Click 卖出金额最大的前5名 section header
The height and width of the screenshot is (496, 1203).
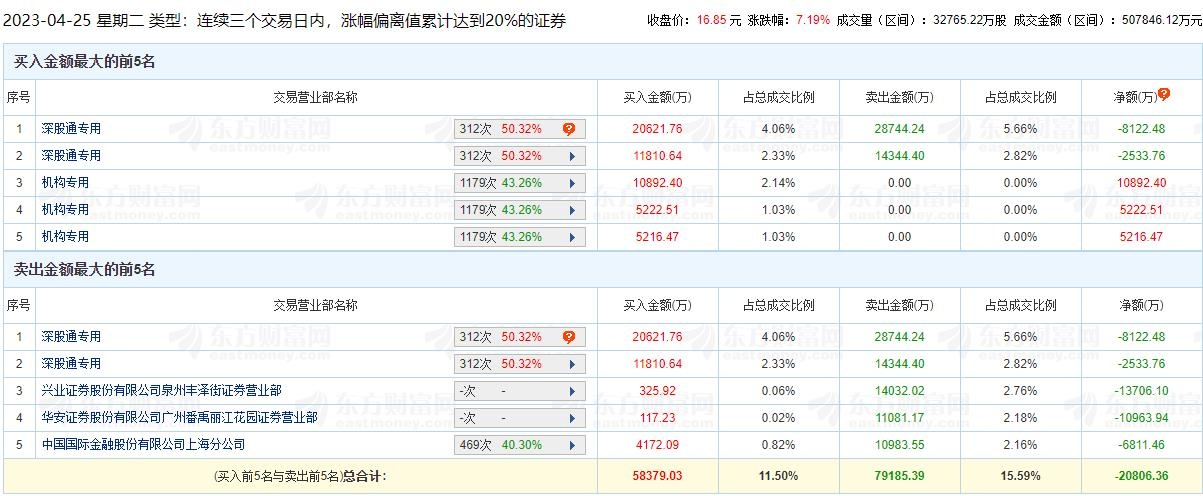(84, 270)
